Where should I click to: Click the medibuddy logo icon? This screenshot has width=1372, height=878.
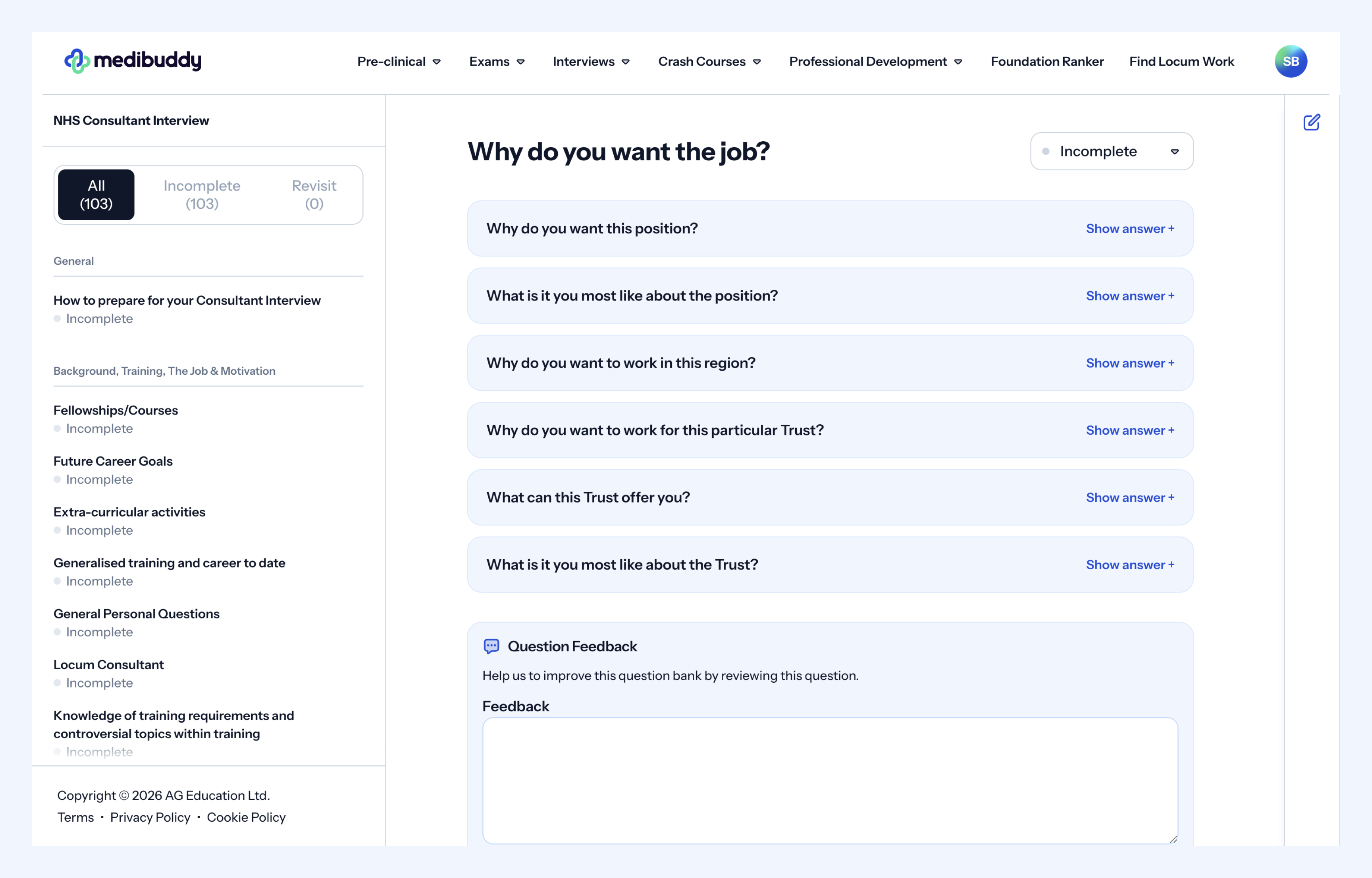[77, 61]
